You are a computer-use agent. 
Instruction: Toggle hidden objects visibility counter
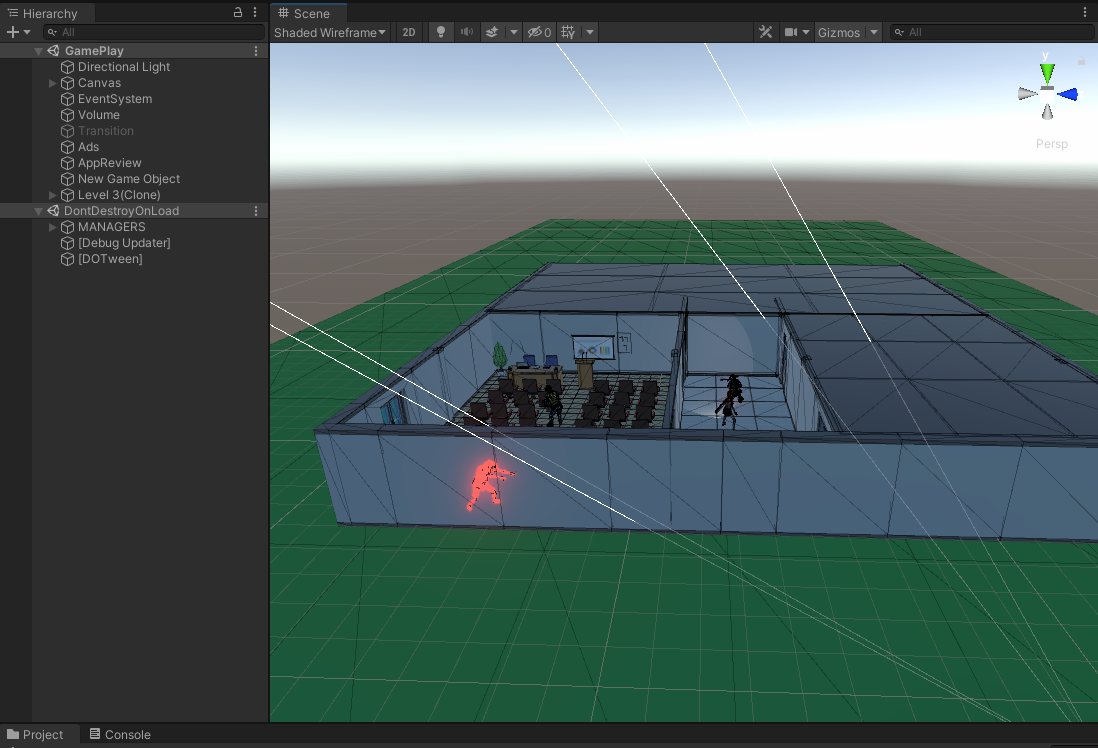click(539, 32)
